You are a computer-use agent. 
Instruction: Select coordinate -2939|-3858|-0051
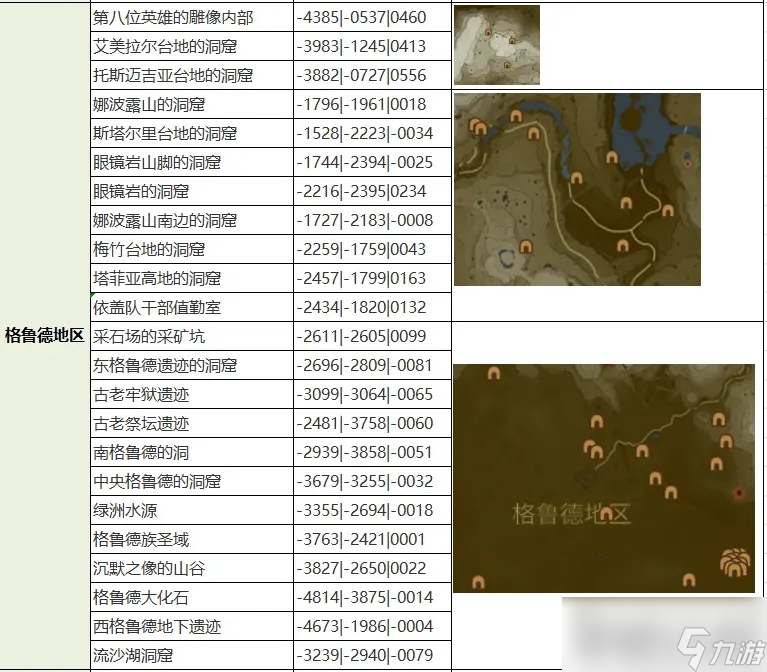click(x=364, y=452)
